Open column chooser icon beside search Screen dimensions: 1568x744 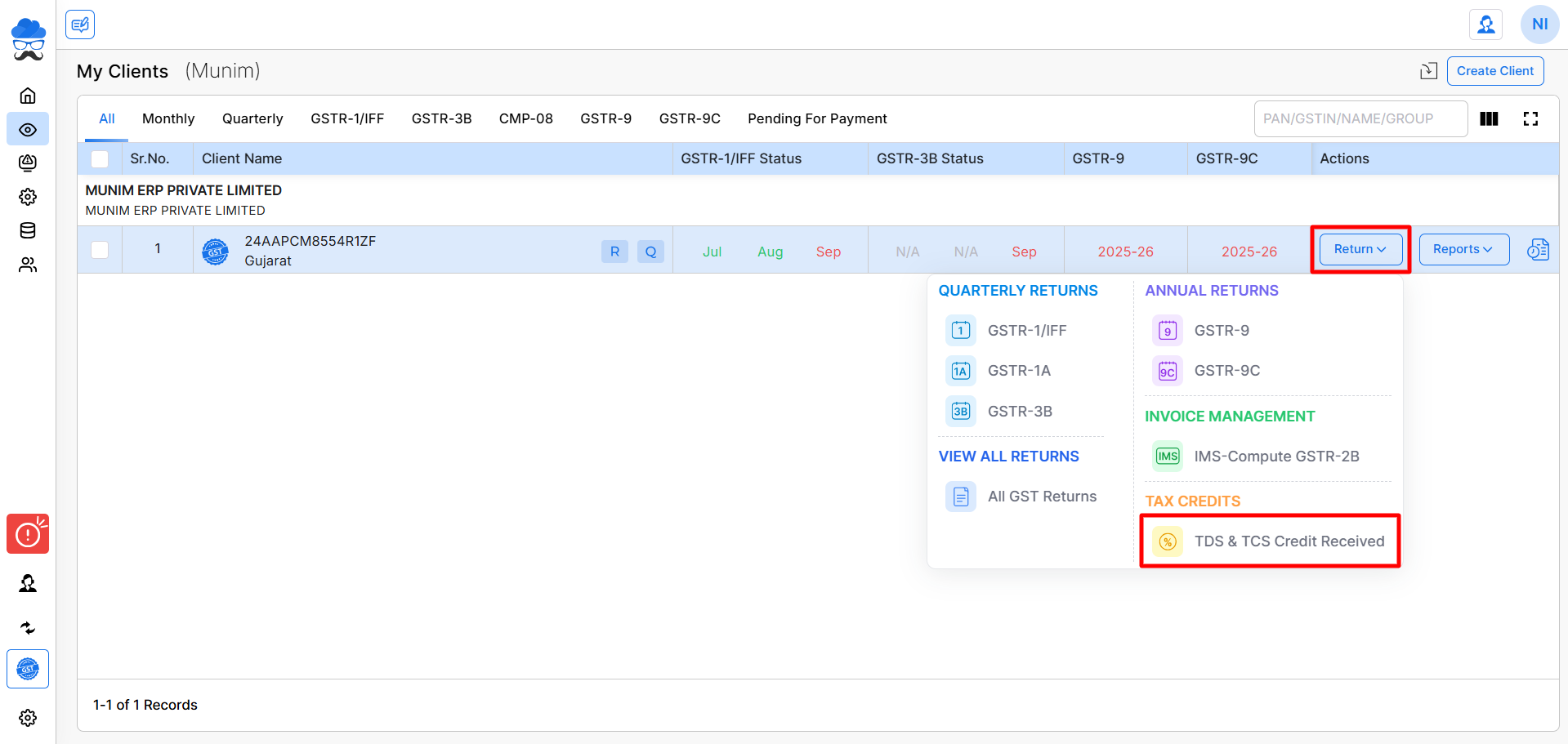tap(1489, 119)
